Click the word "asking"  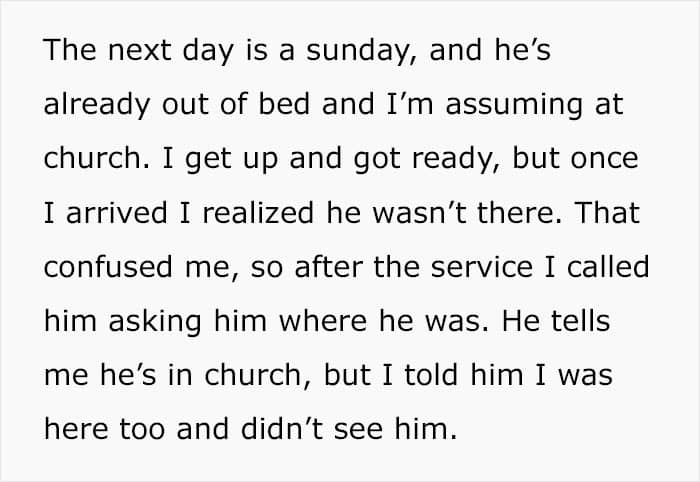click(x=155, y=323)
